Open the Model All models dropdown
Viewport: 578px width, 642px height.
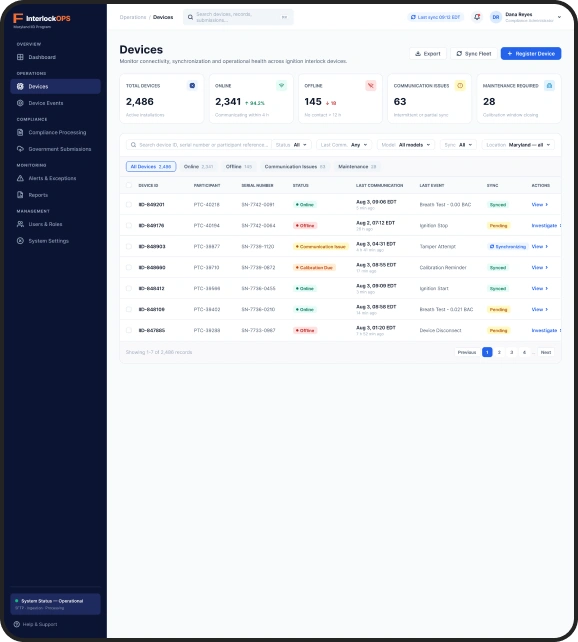point(405,145)
